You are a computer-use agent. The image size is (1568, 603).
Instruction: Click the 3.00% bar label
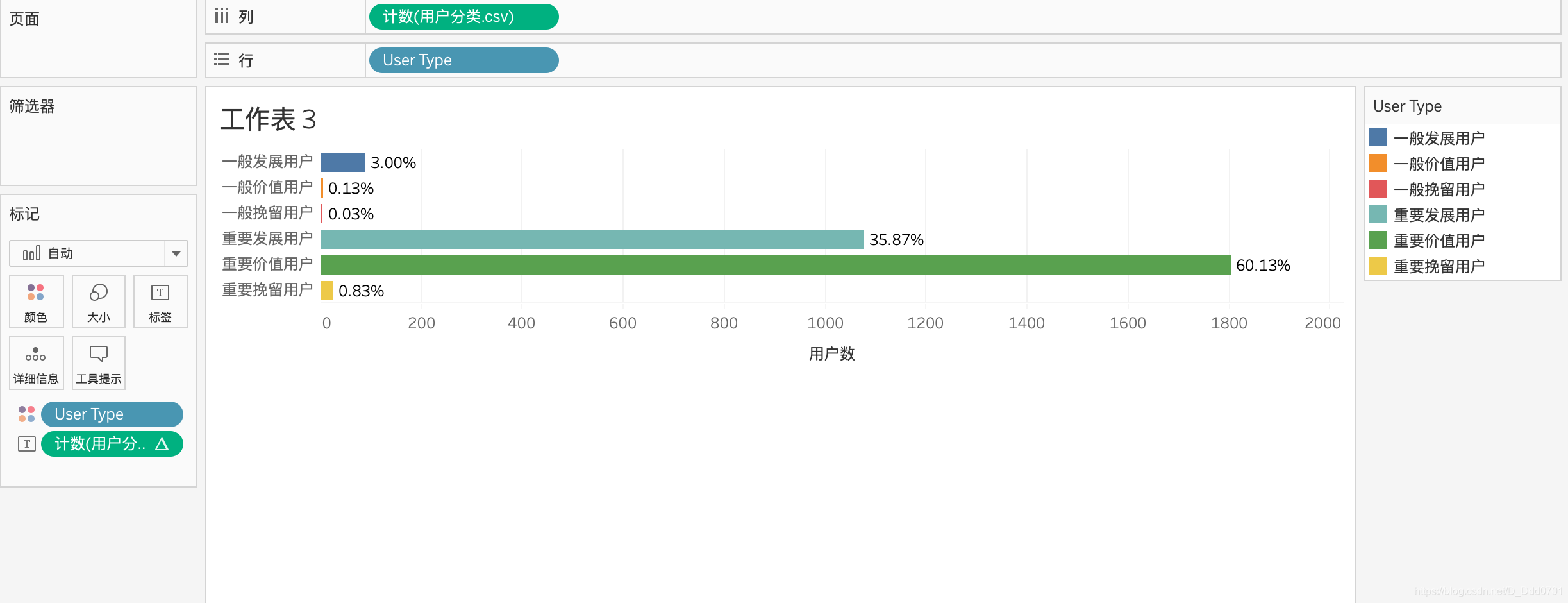(x=393, y=163)
